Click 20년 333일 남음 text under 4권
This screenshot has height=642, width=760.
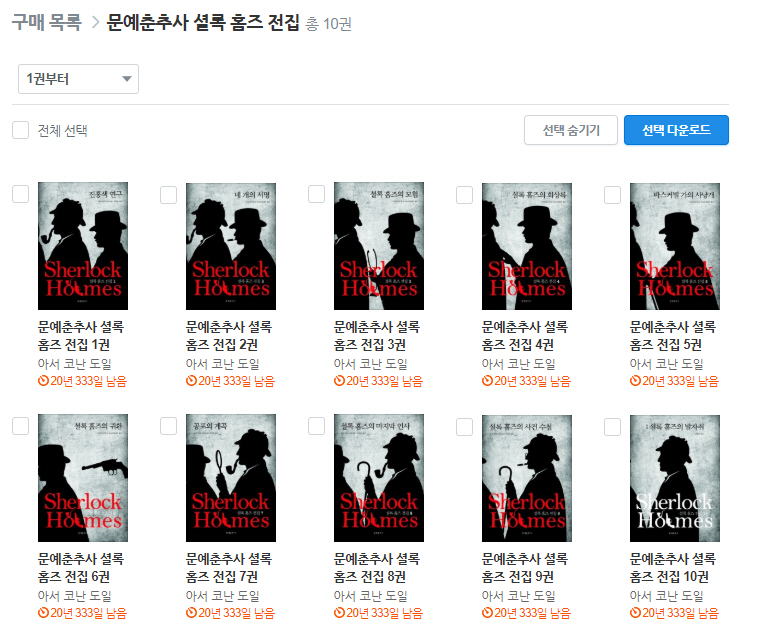(x=532, y=381)
